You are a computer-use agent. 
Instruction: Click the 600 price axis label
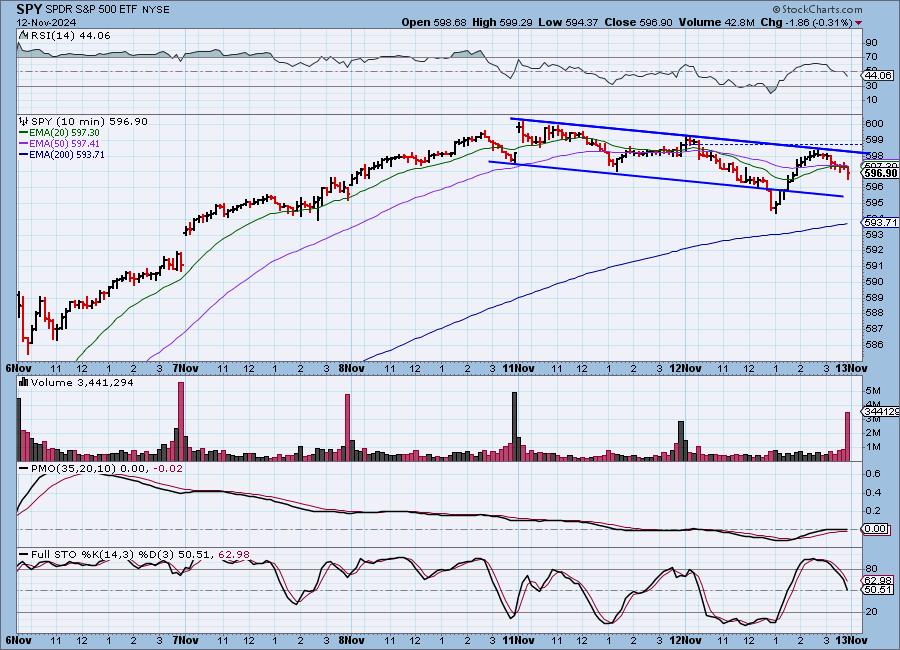click(x=874, y=123)
